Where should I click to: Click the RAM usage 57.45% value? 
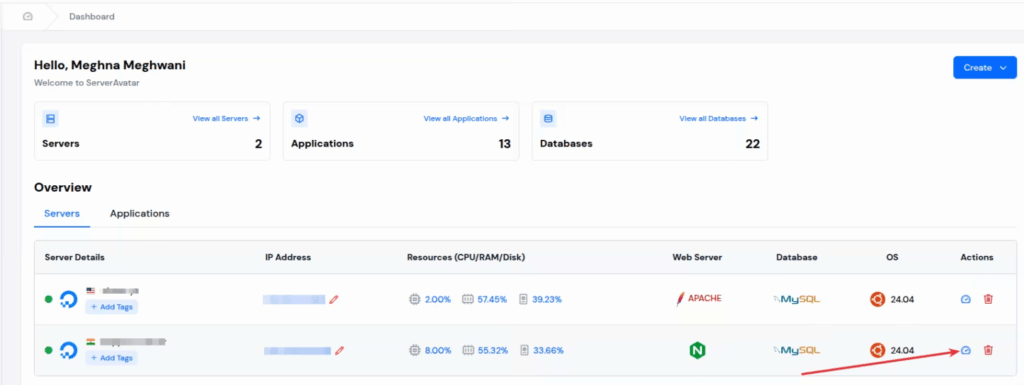pyautogui.click(x=492, y=300)
